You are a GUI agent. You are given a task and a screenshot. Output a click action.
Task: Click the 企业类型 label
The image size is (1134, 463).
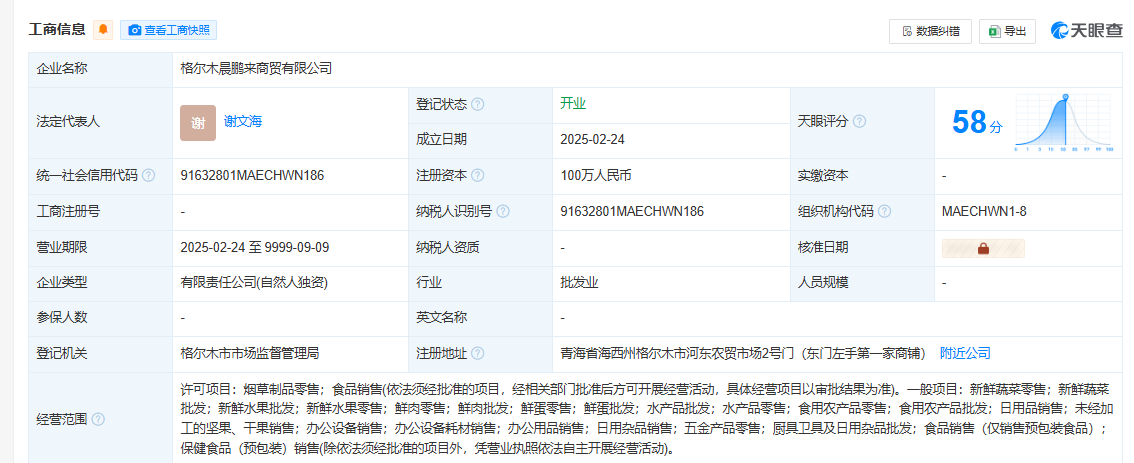tap(61, 283)
